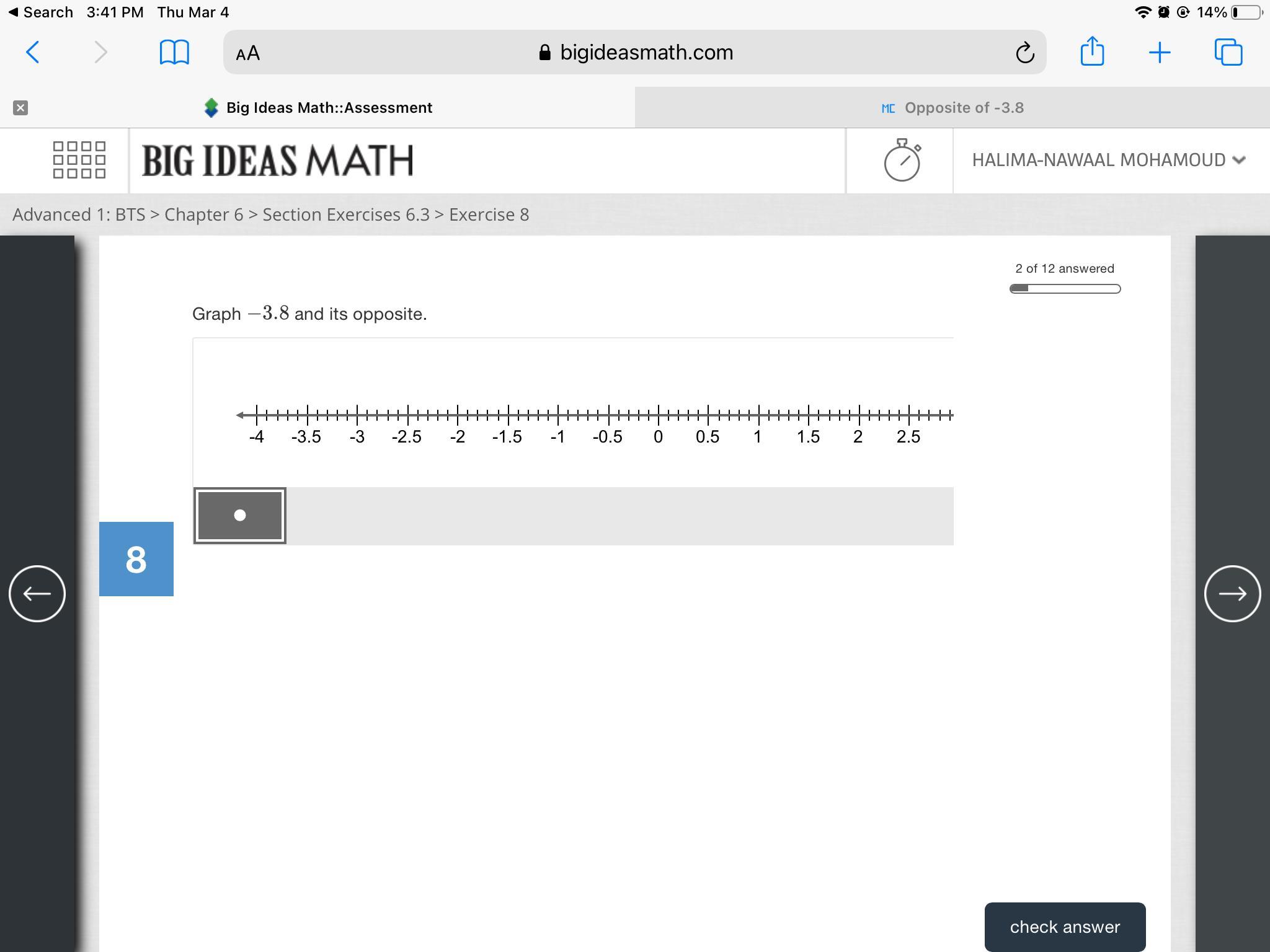This screenshot has width=1270, height=952.
Task: Select Big Ideas Math::Assessment tab
Action: pyautogui.click(x=329, y=108)
